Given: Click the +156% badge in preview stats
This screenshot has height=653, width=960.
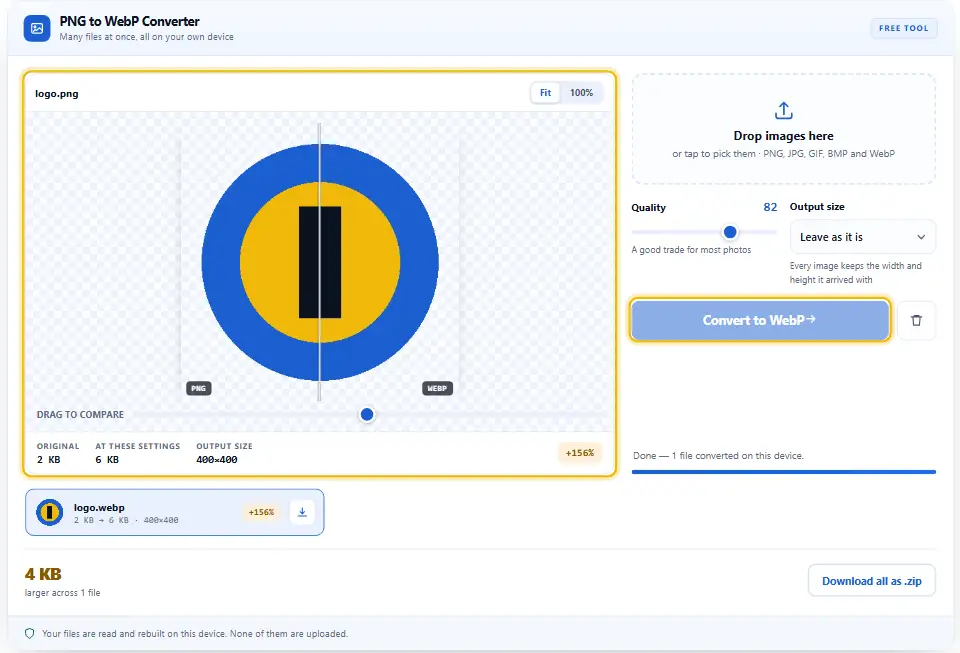Looking at the screenshot, I should pyautogui.click(x=579, y=453).
